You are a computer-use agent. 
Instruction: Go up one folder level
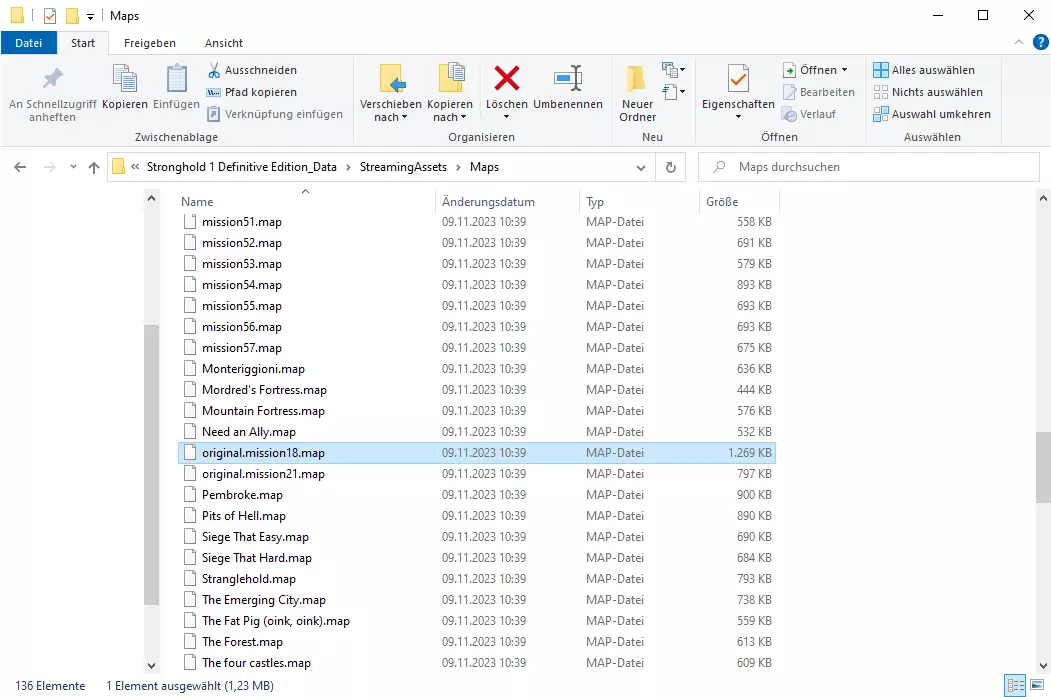click(94, 167)
